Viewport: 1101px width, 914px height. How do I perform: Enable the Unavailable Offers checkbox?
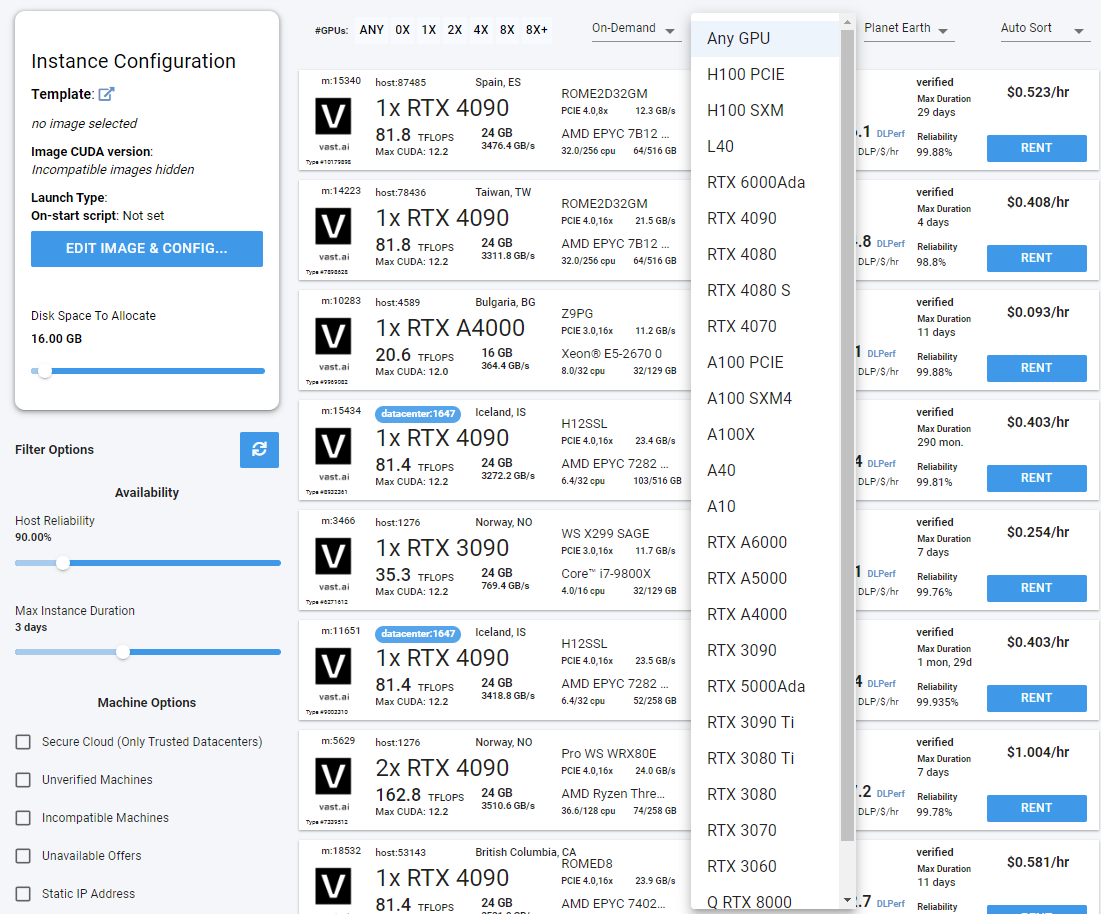click(x=23, y=856)
